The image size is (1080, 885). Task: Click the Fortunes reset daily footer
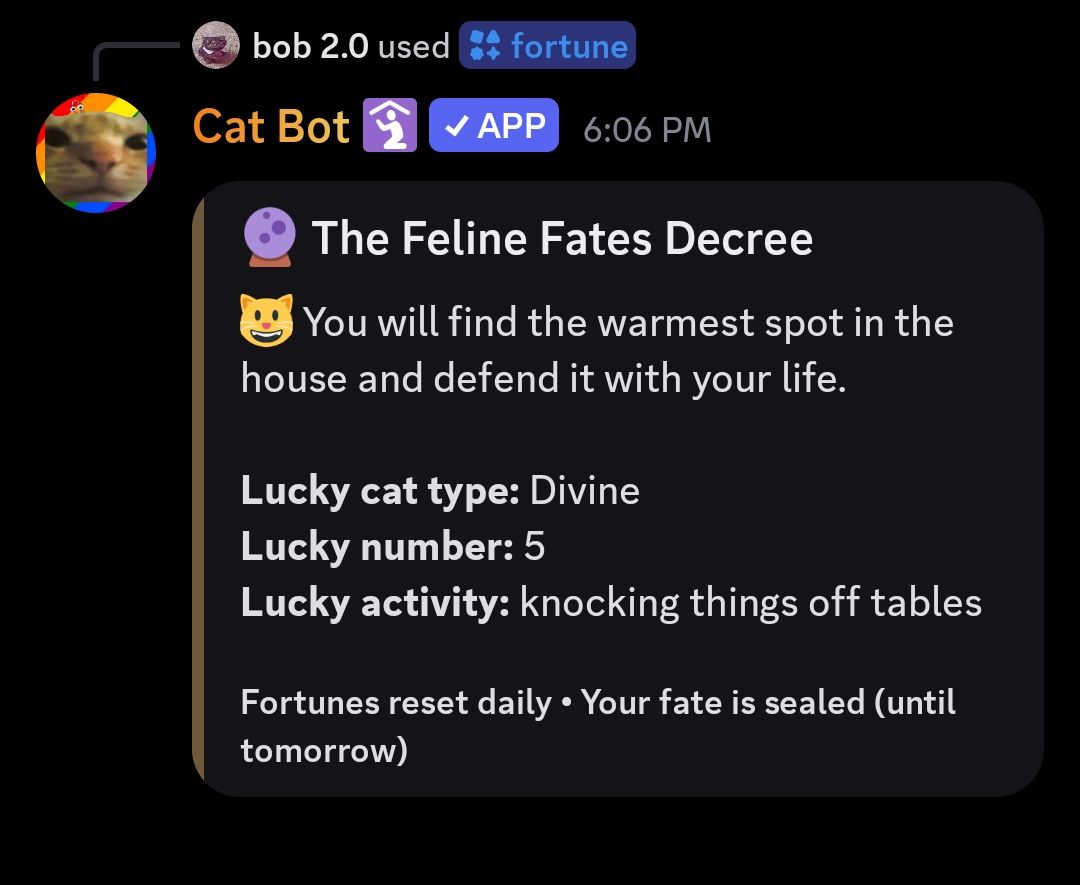click(x=598, y=726)
